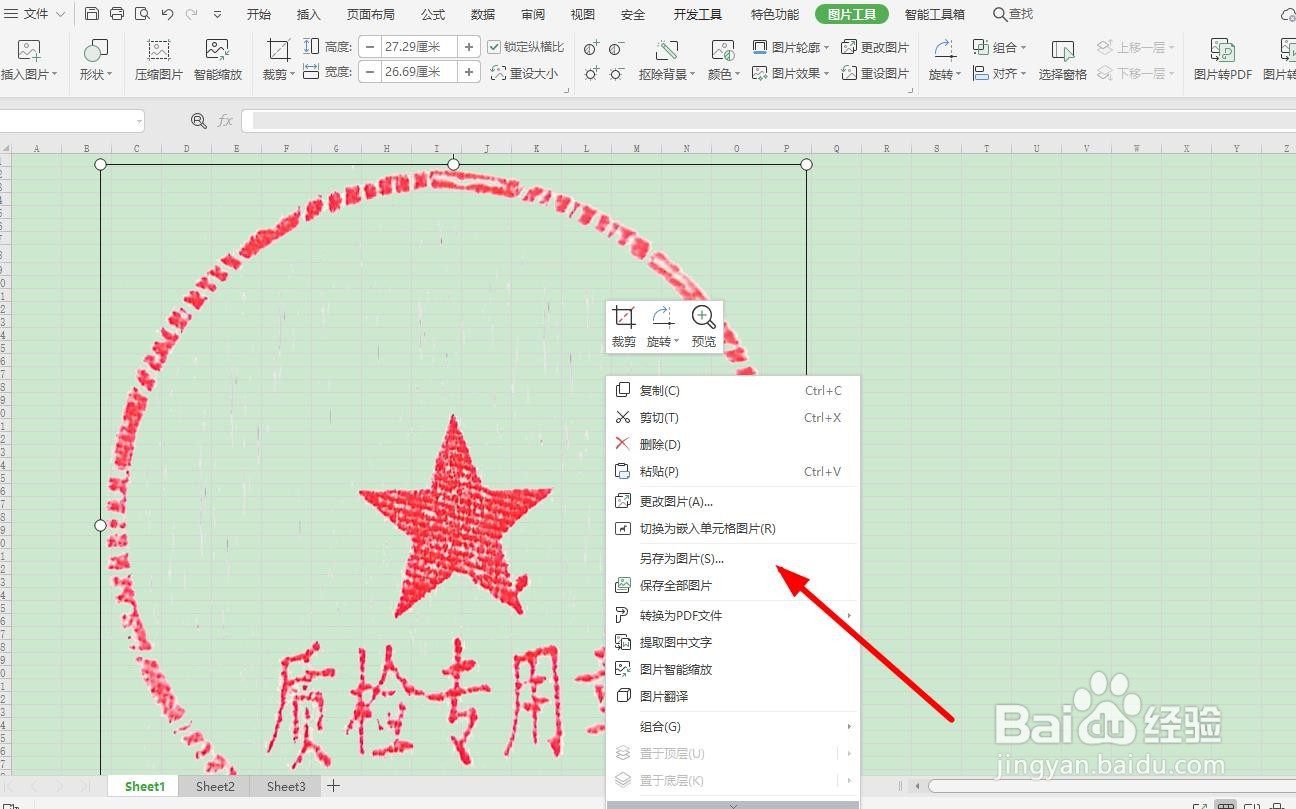1296x809 pixels.
Task: Open the 文件 menu dropdown arrow
Action: pos(61,14)
